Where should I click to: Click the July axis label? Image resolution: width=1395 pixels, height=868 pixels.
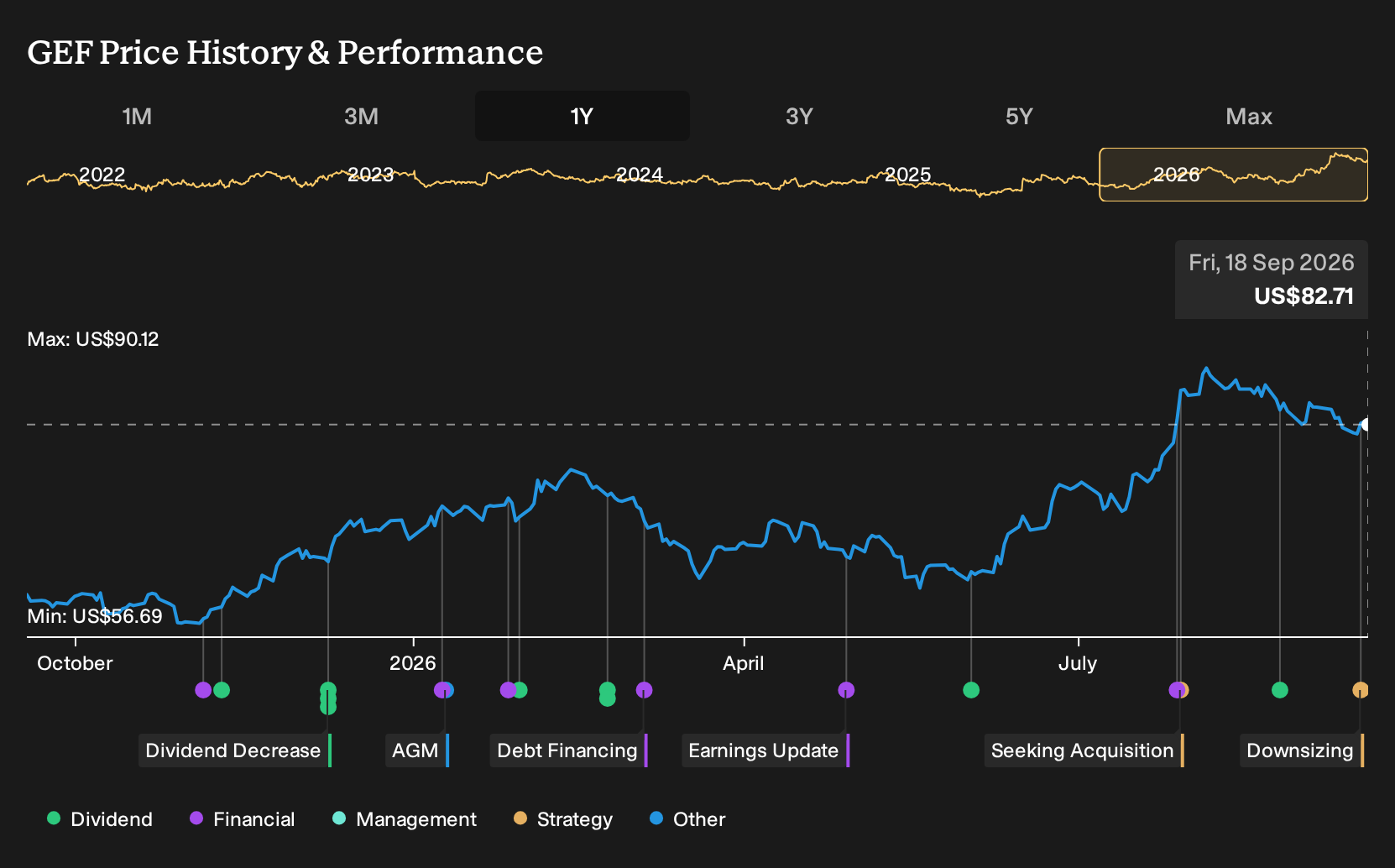click(1078, 663)
